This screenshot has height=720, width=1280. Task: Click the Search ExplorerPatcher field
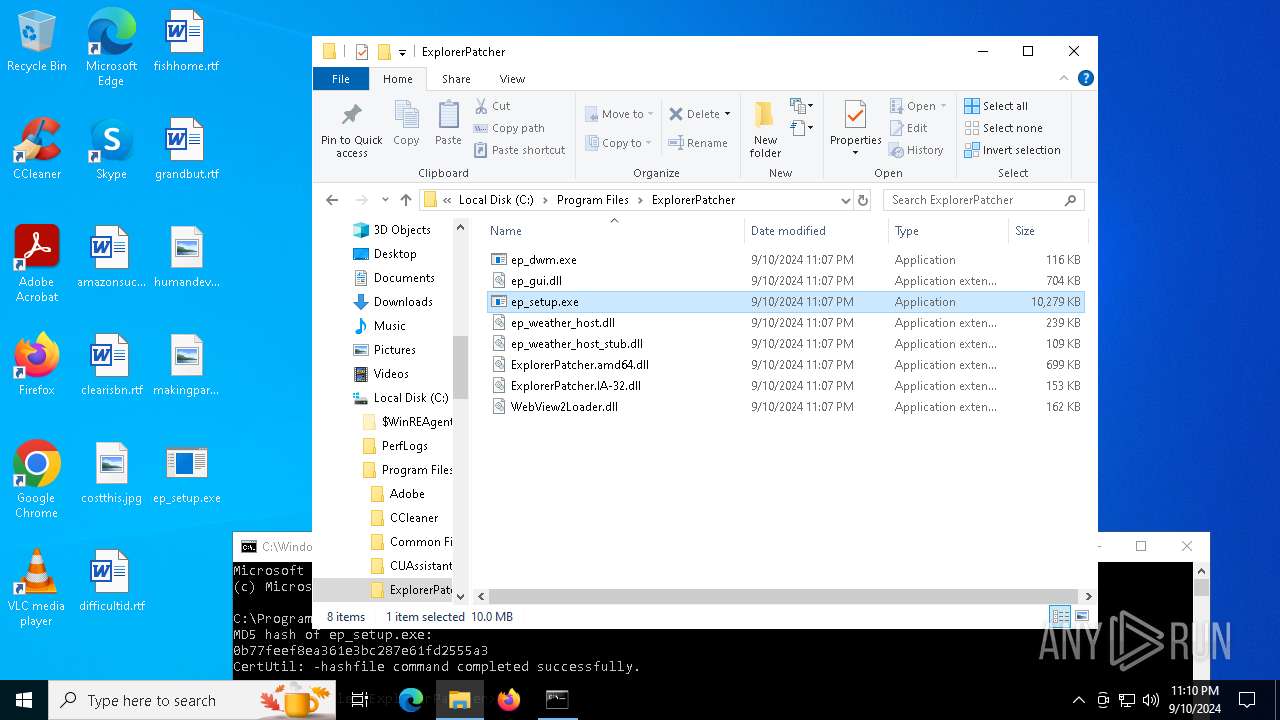pyautogui.click(x=984, y=200)
